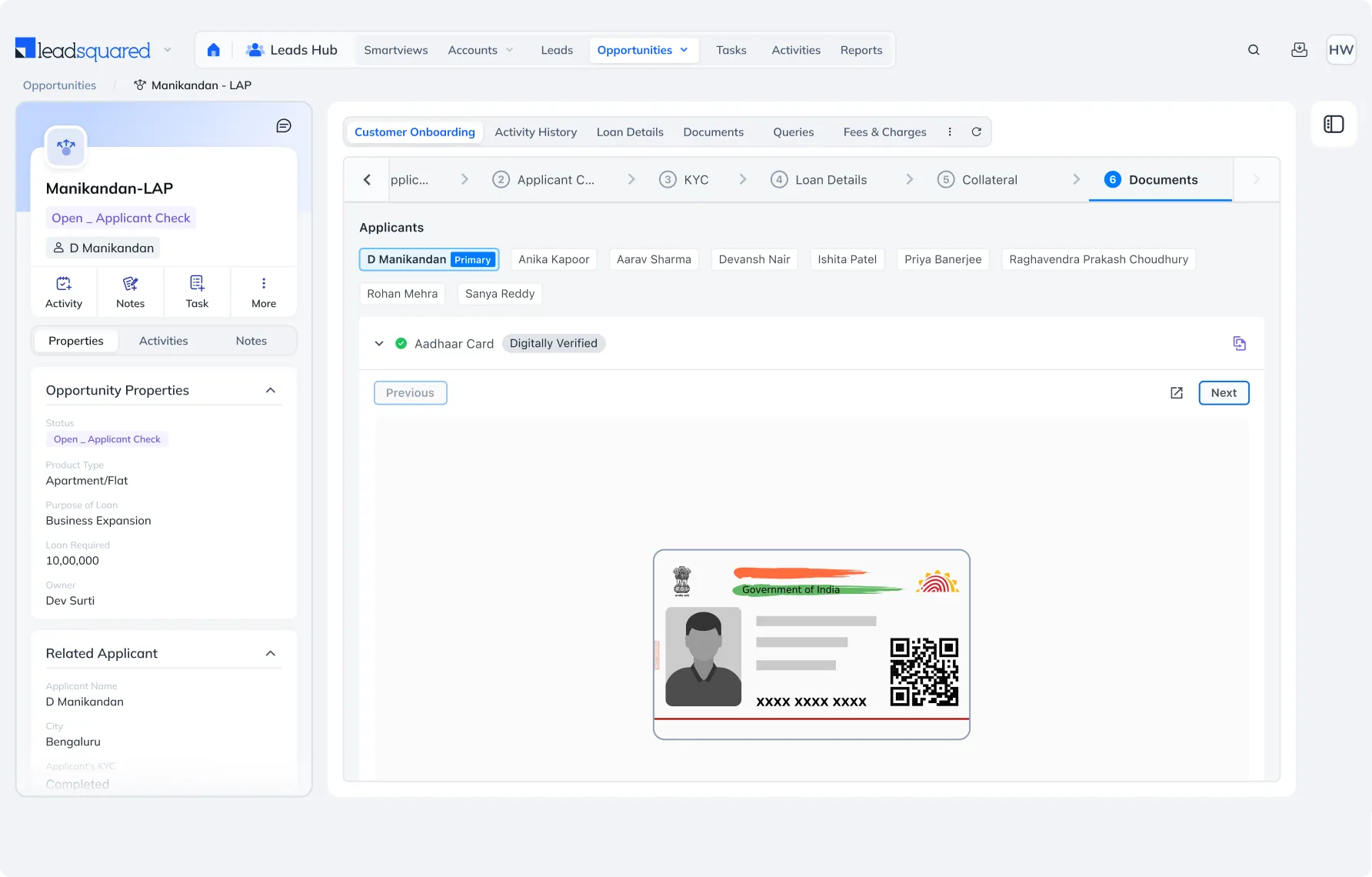Open Aadhaar document in new window icon
Screen dimensions: 1372x877
click(x=1177, y=393)
